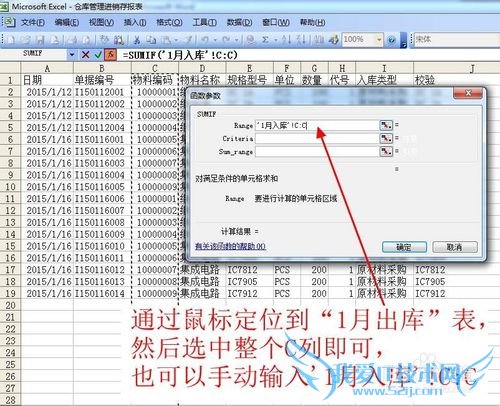Image resolution: width=500 pixels, height=406 pixels.
Task: Click cell I150116005 in column B
Action: pyautogui.click(x=102, y=187)
